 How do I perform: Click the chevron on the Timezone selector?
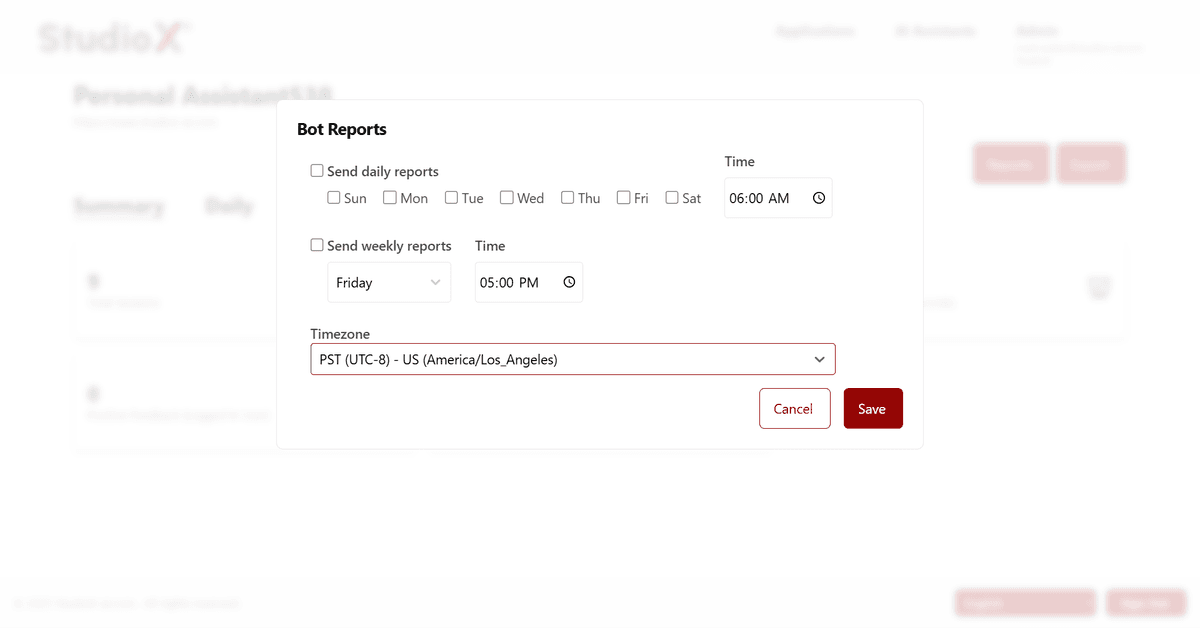click(x=819, y=358)
